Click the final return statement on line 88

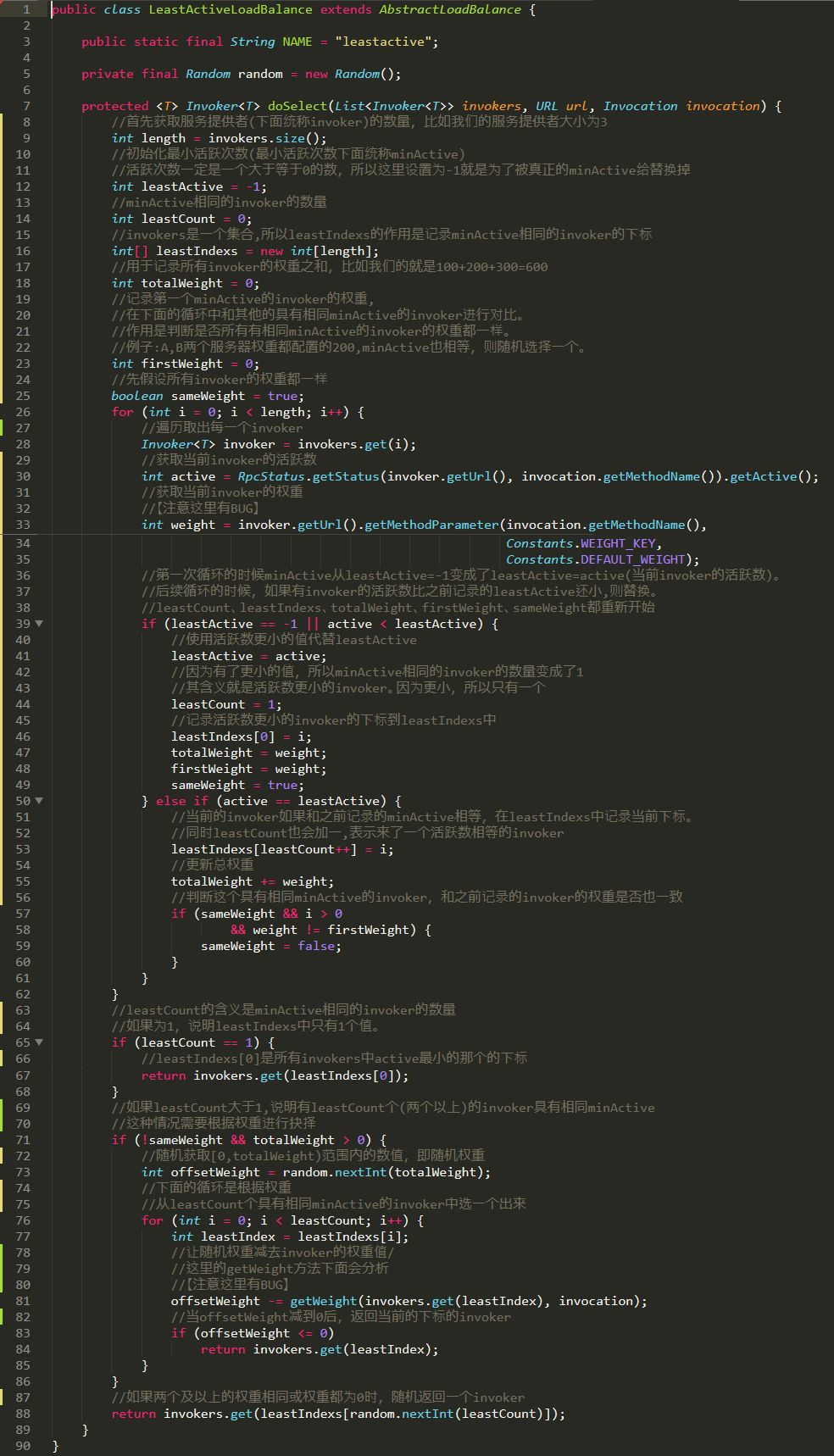coord(337,1414)
